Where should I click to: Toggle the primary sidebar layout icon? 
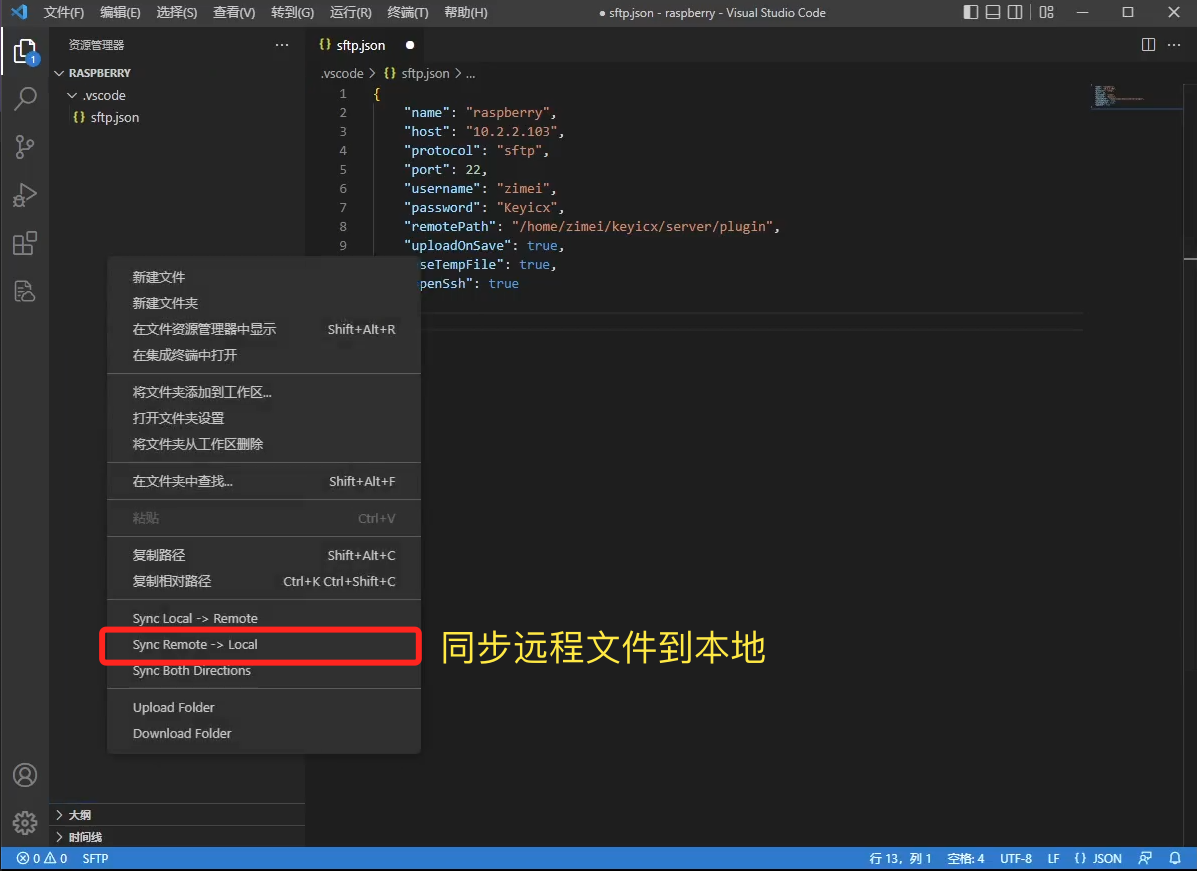970,12
